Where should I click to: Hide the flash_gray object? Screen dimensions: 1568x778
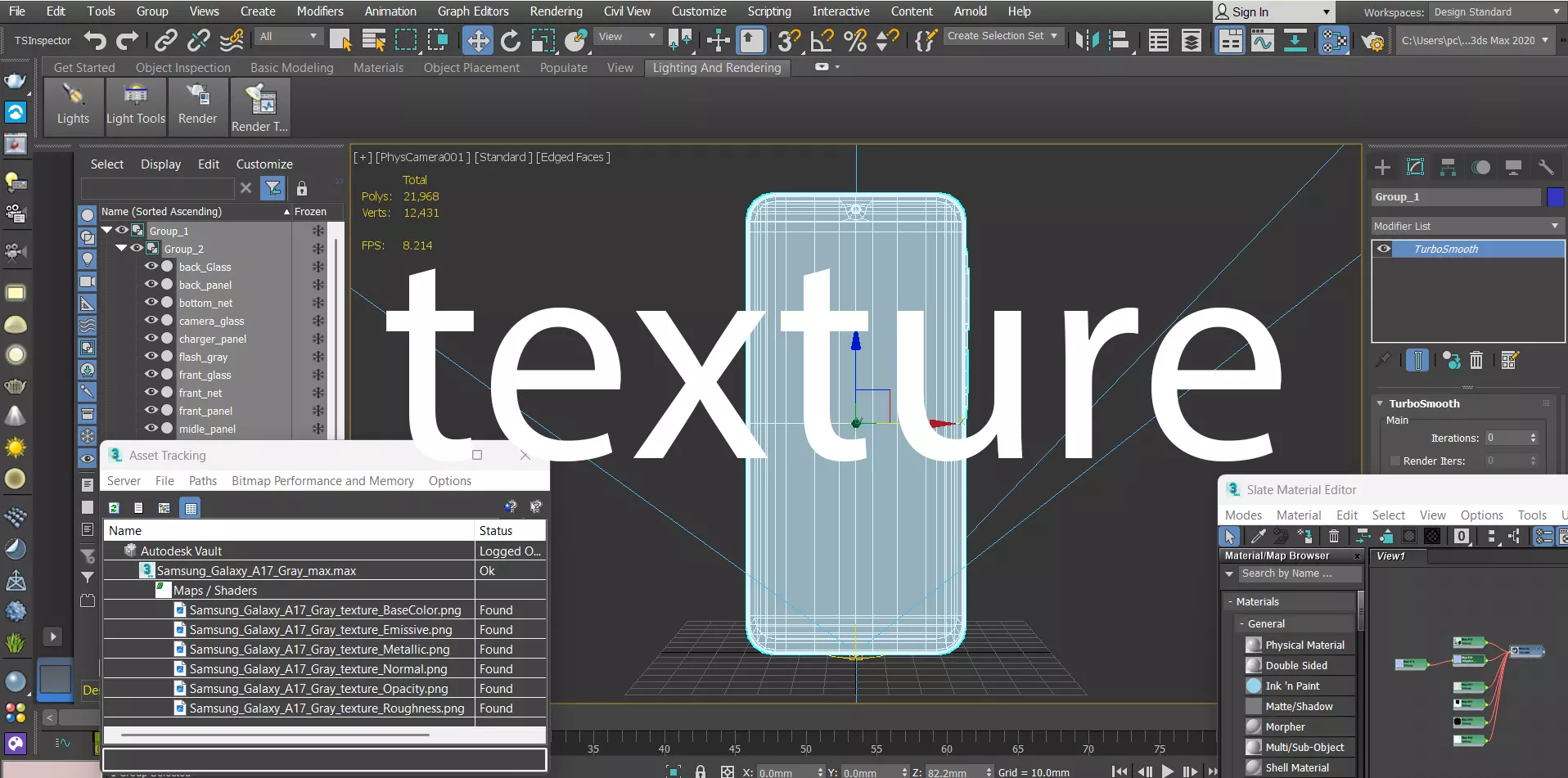(151, 356)
